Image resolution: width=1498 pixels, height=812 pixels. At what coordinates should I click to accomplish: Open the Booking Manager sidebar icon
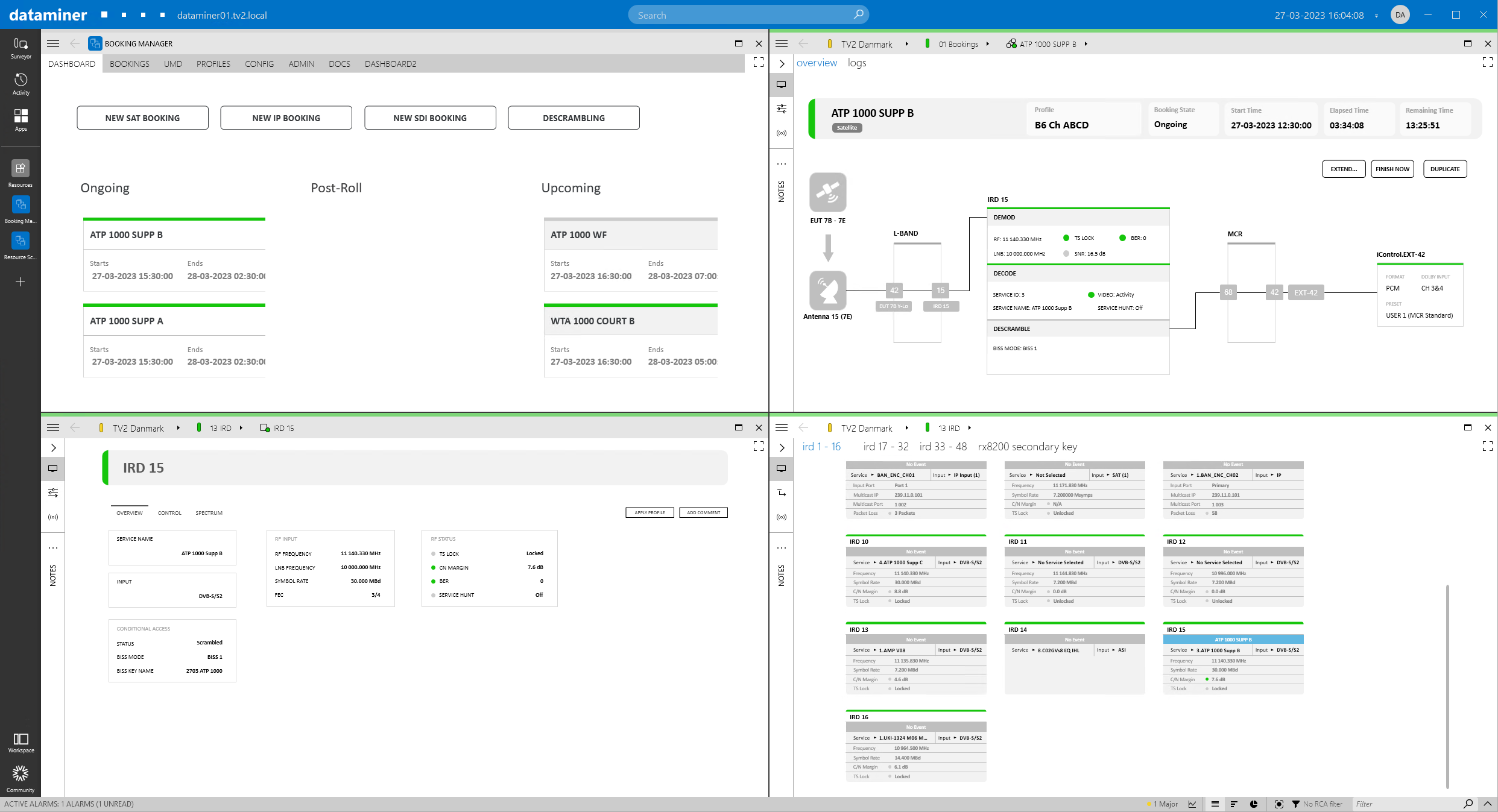[21, 210]
